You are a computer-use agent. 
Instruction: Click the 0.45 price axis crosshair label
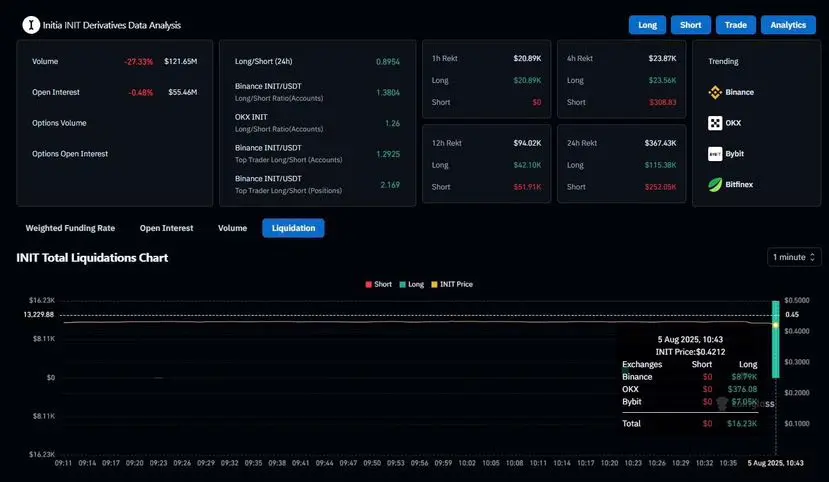(792, 314)
